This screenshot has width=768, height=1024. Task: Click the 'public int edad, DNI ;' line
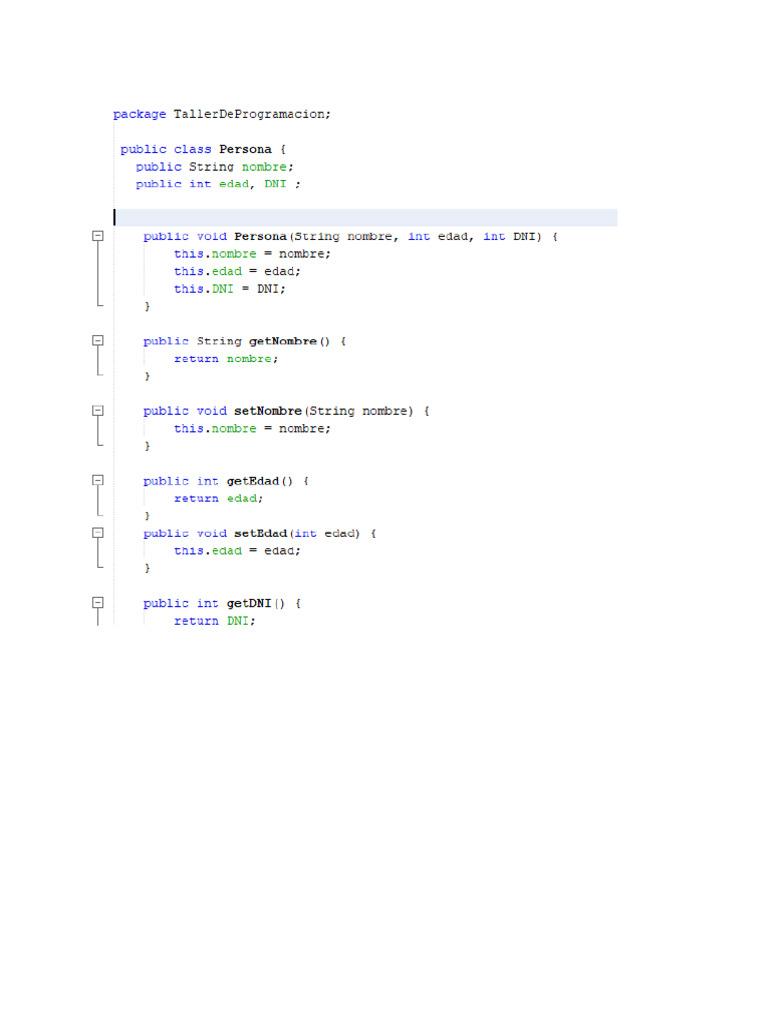[218, 184]
